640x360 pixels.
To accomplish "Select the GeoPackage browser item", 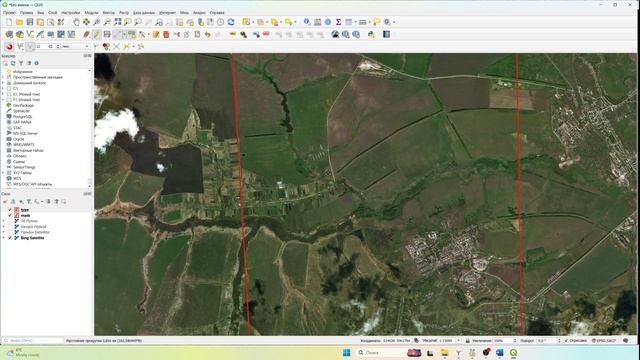I will pyautogui.click(x=23, y=105).
